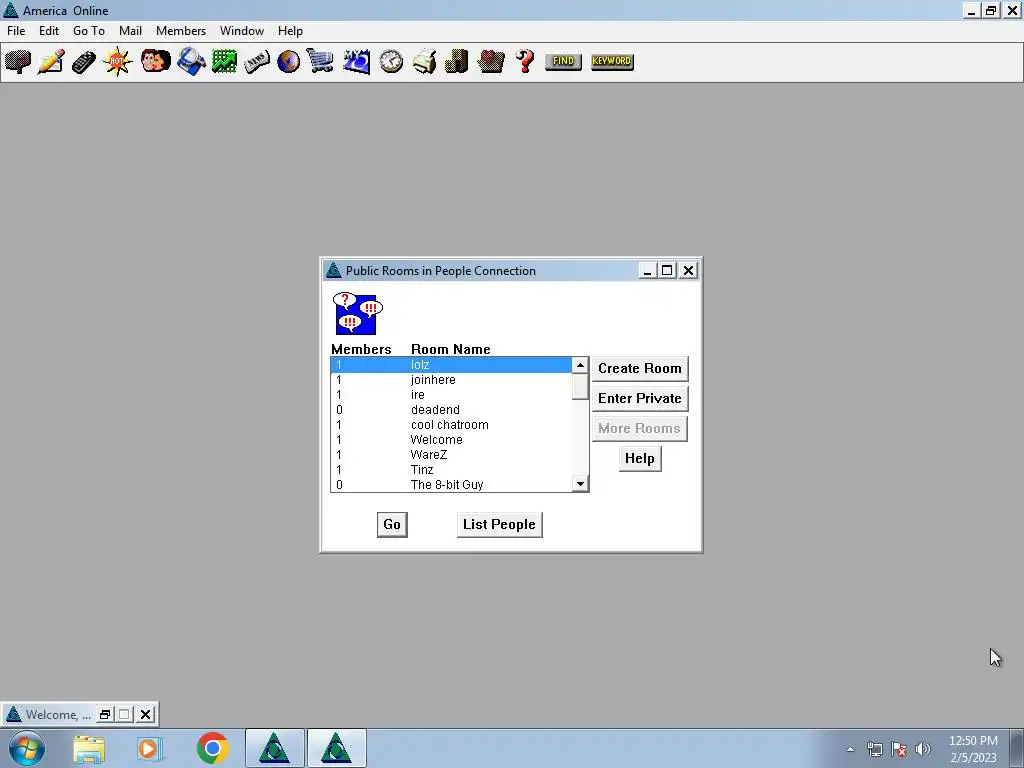Screen dimensions: 1024x768
Task: Select The 8-bit Guy room
Action: tap(451, 485)
